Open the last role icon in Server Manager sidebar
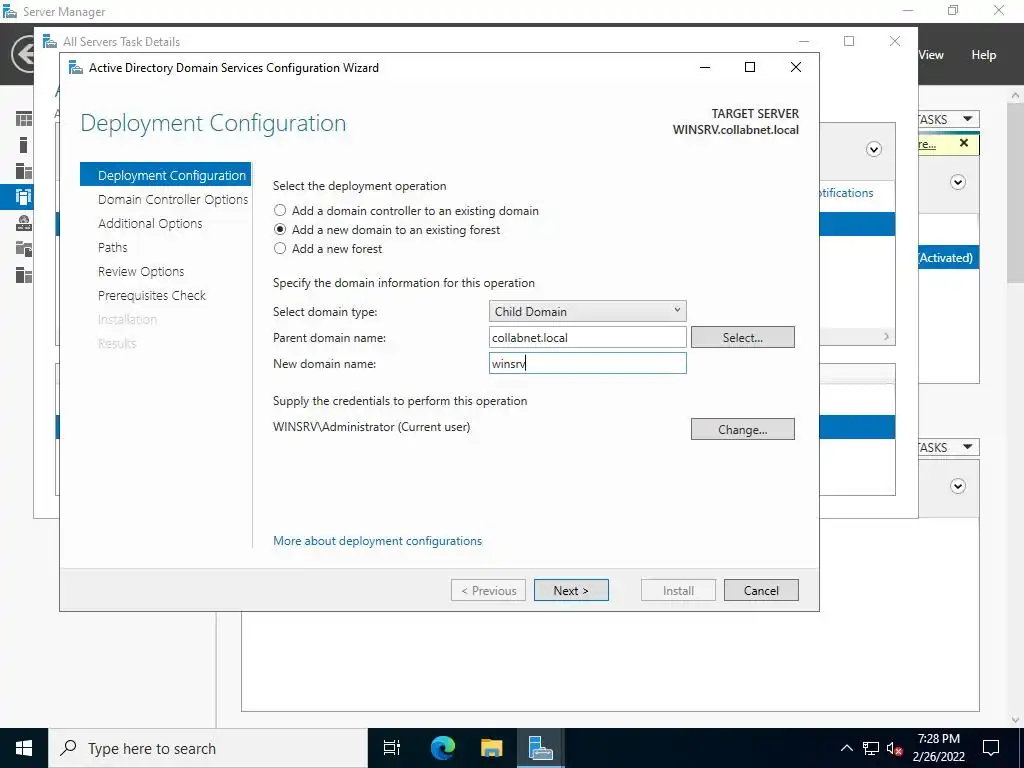Viewport: 1024px width, 768px height. 24,275
